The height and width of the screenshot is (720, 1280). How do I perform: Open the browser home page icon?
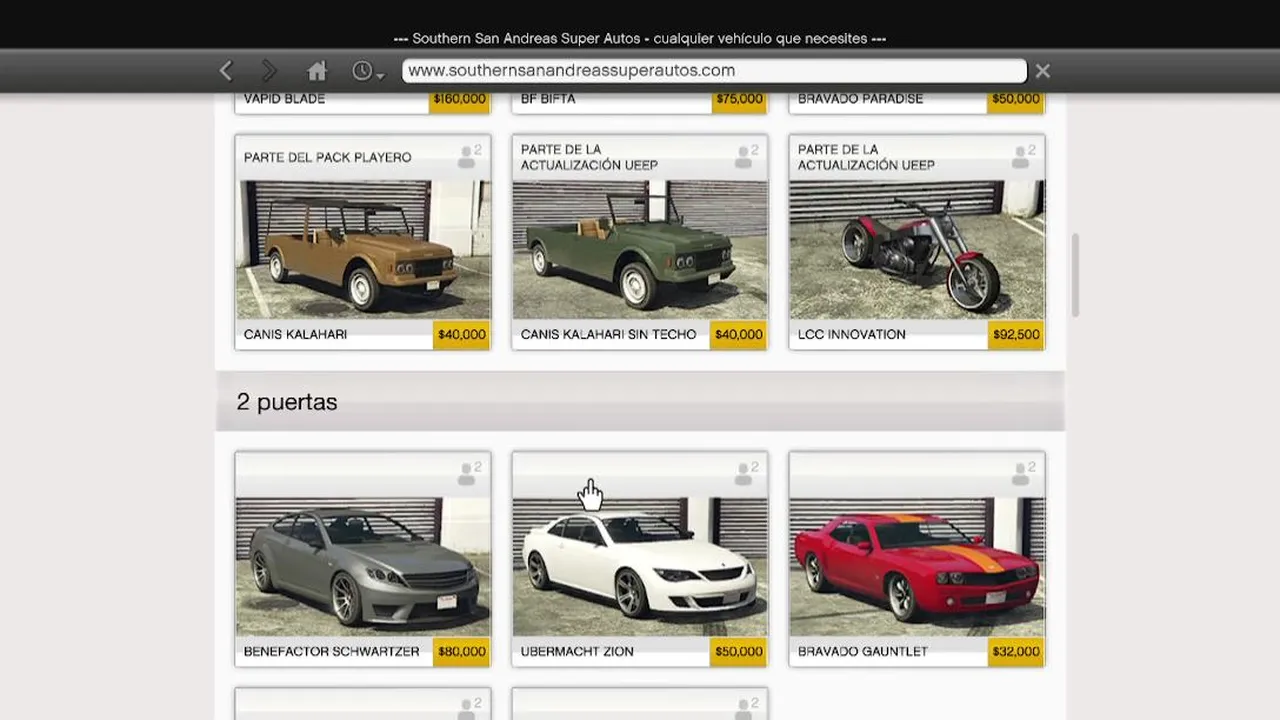(x=317, y=71)
